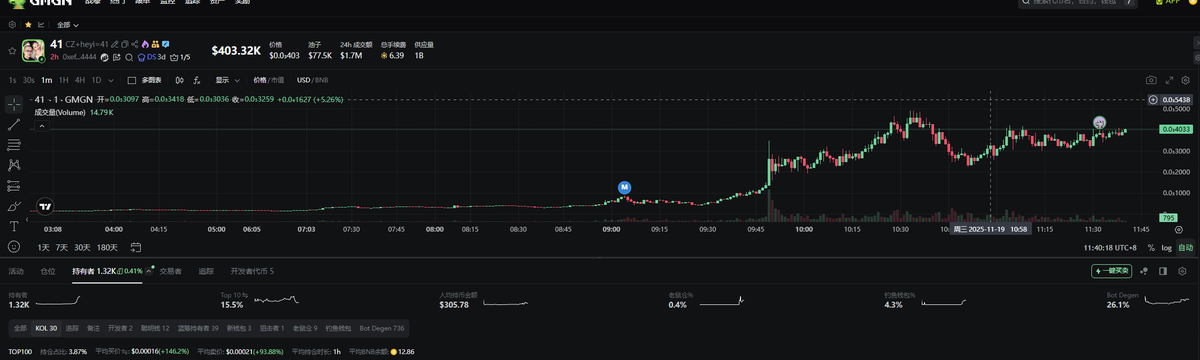
Task: Click the plus icon beside price 0.0₄5438
Action: pyautogui.click(x=1154, y=100)
